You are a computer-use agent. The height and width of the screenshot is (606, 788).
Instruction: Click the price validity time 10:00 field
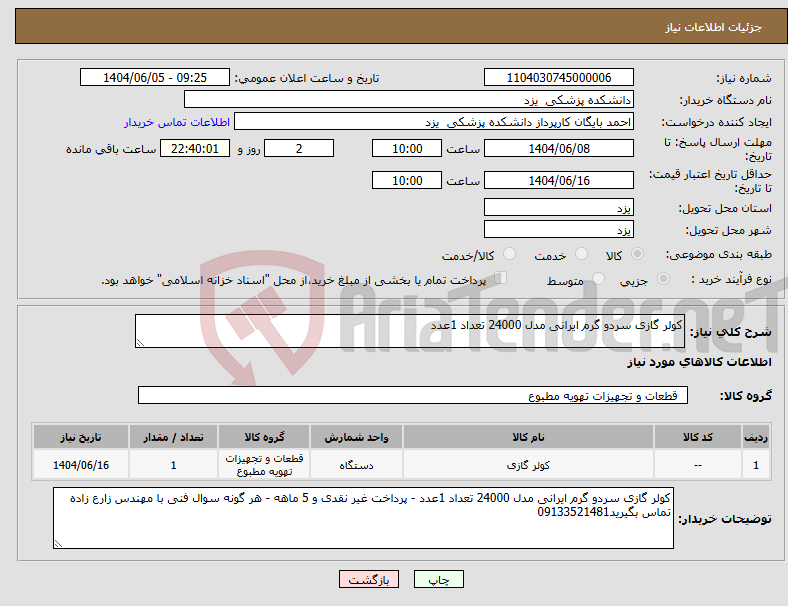point(407,180)
